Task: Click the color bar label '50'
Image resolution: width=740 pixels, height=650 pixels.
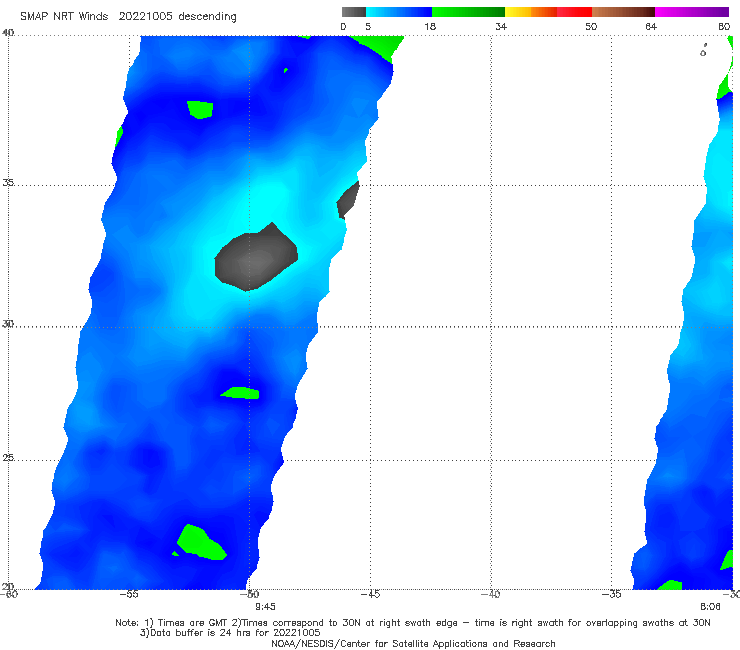Action: 591,26
